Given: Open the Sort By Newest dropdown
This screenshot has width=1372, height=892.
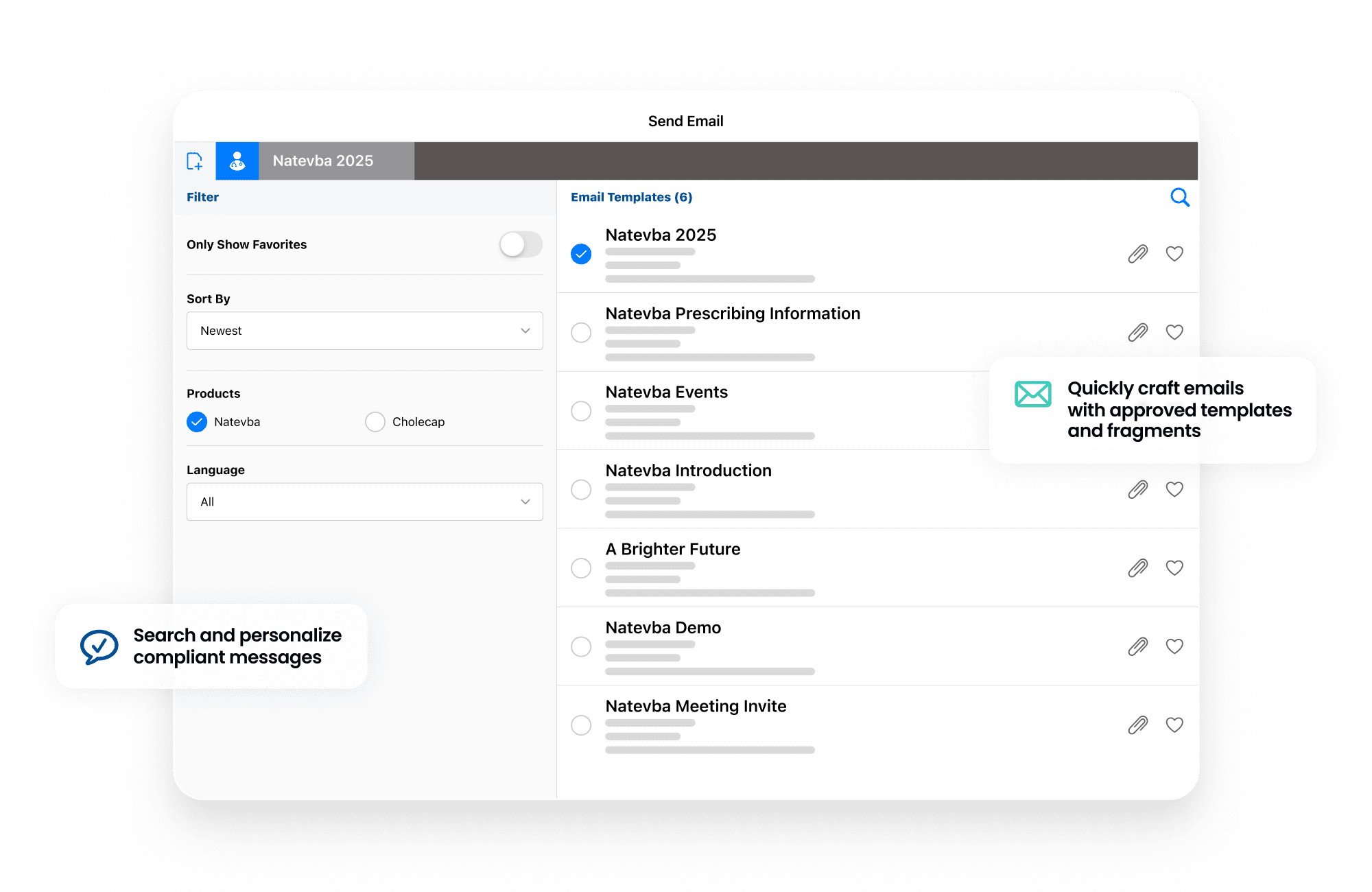Looking at the screenshot, I should tap(364, 331).
